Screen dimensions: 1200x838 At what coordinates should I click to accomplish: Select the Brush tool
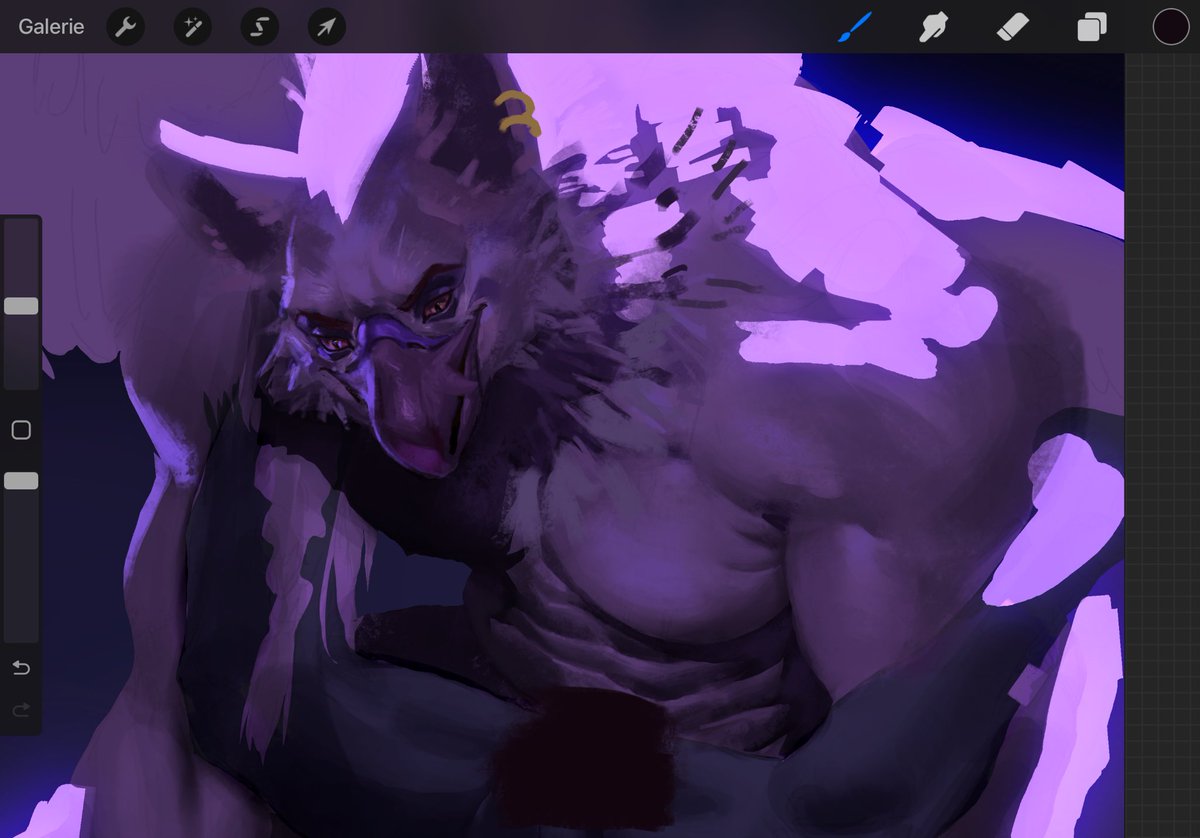[854, 27]
